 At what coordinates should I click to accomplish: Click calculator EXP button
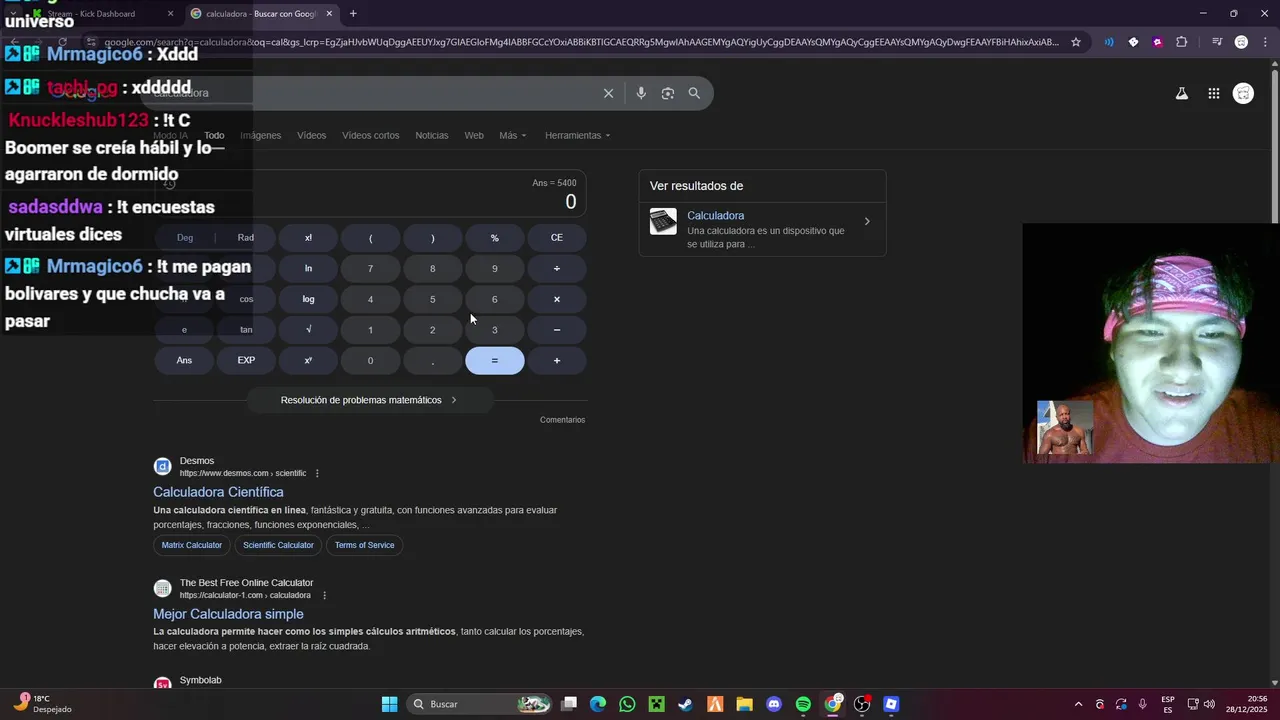point(246,360)
